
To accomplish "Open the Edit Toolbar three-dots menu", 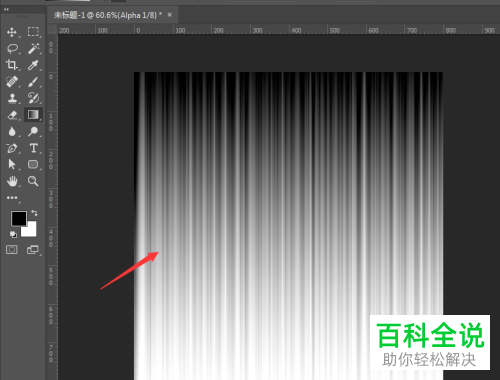I will 12,198.
